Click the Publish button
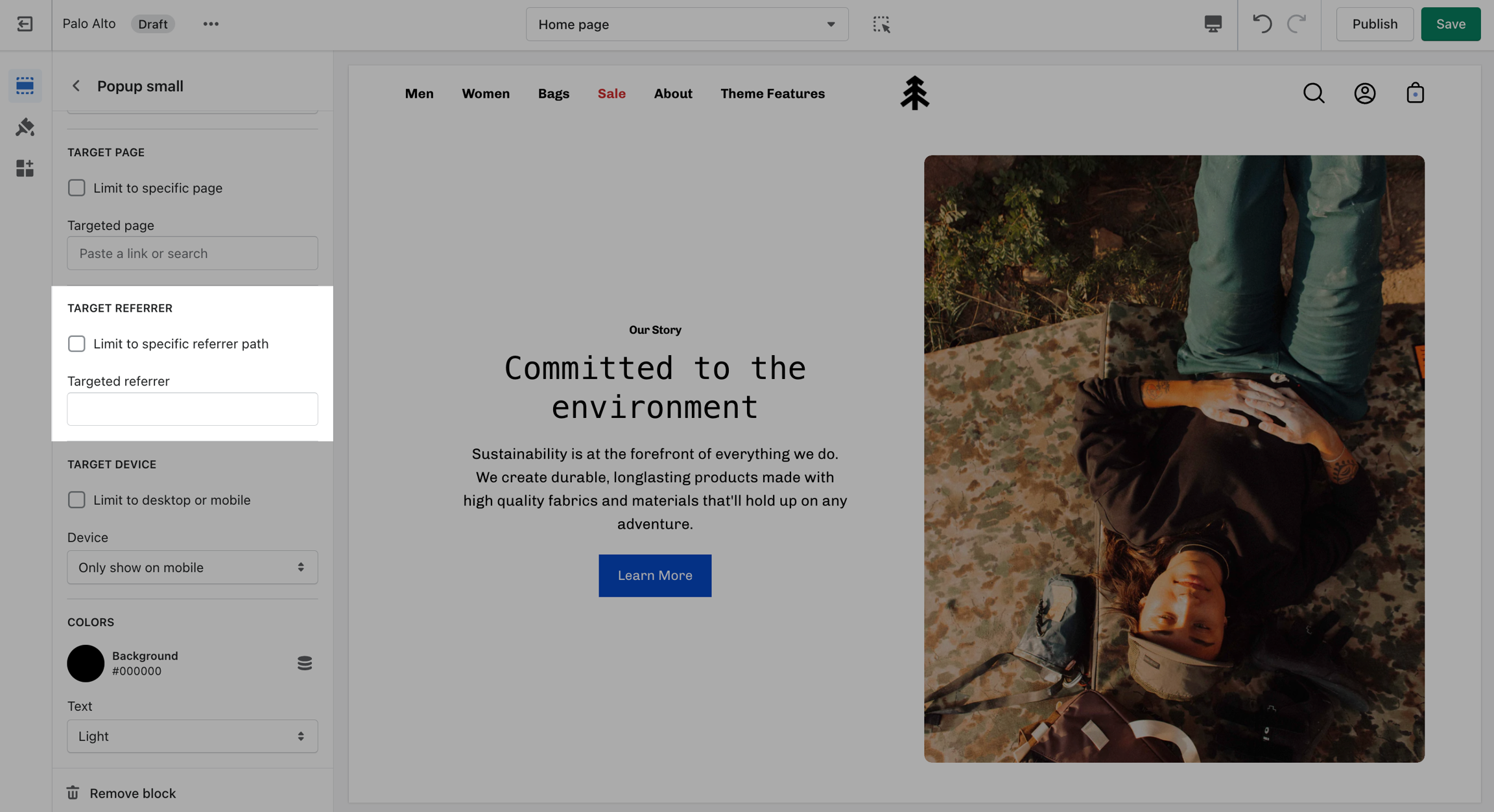This screenshot has width=1494, height=812. [1374, 24]
